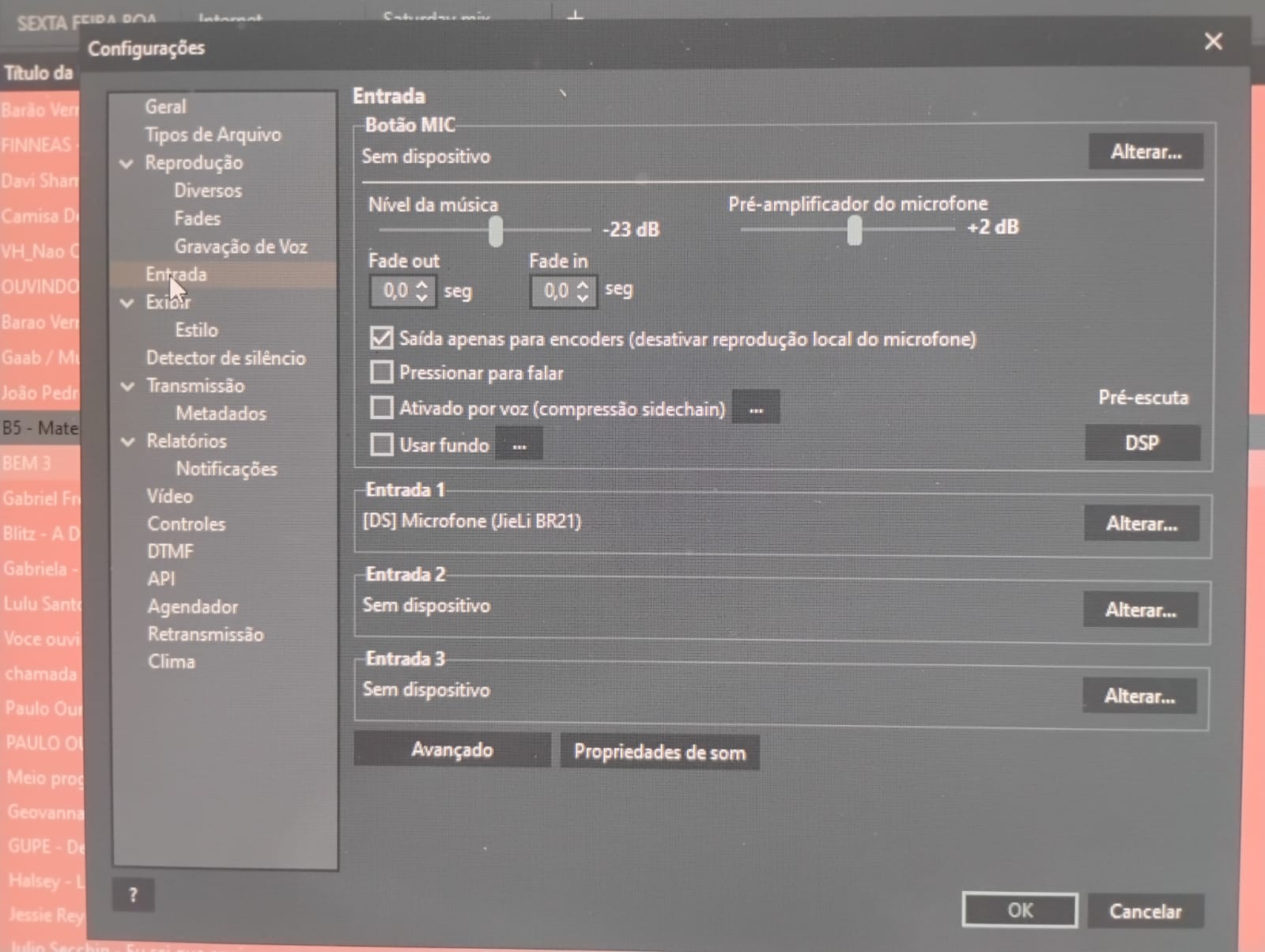Select Vídeo settings page
This screenshot has height=952, width=1265.
pos(169,496)
